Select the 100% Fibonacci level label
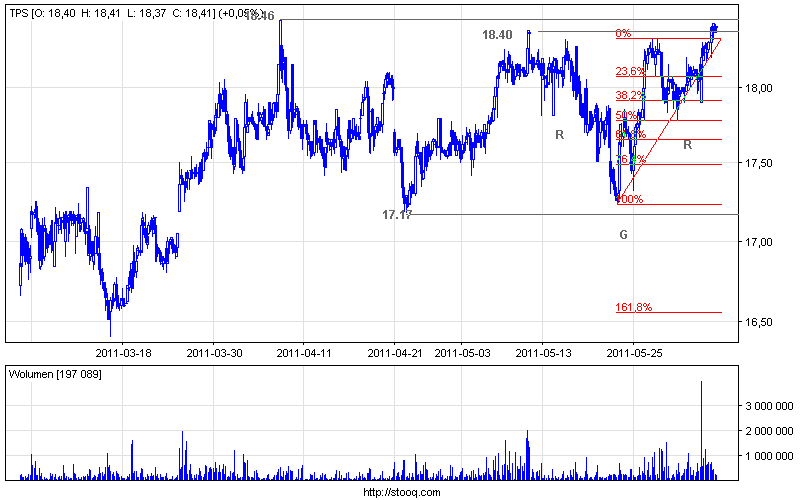 point(630,199)
